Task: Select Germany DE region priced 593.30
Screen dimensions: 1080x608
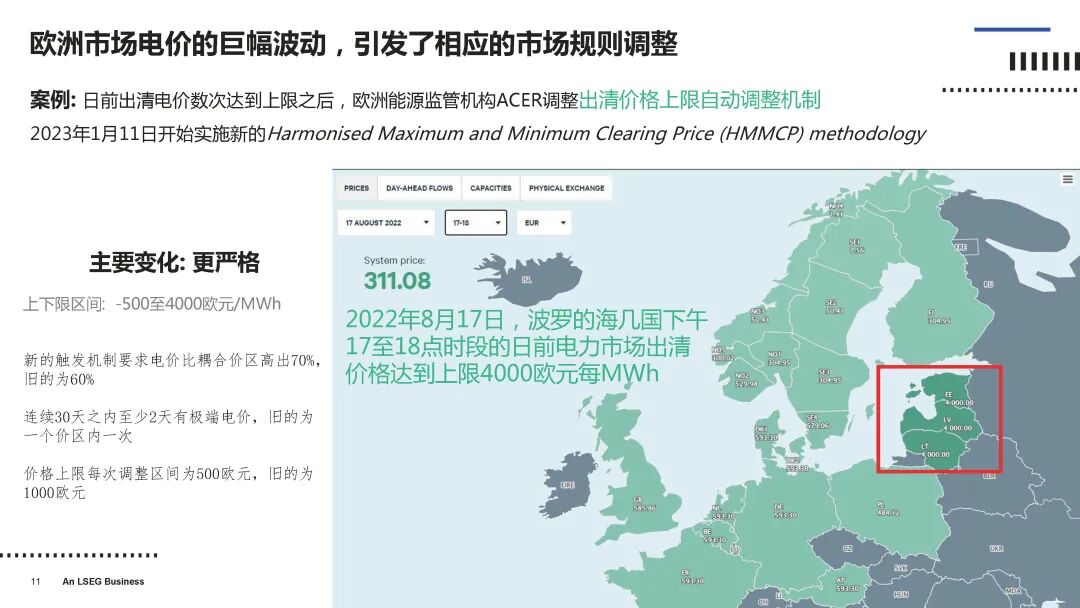Action: 785,510
